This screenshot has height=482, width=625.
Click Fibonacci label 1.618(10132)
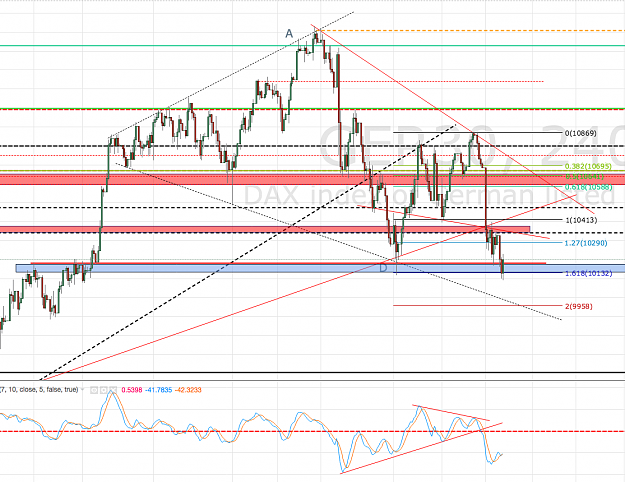[588, 273]
